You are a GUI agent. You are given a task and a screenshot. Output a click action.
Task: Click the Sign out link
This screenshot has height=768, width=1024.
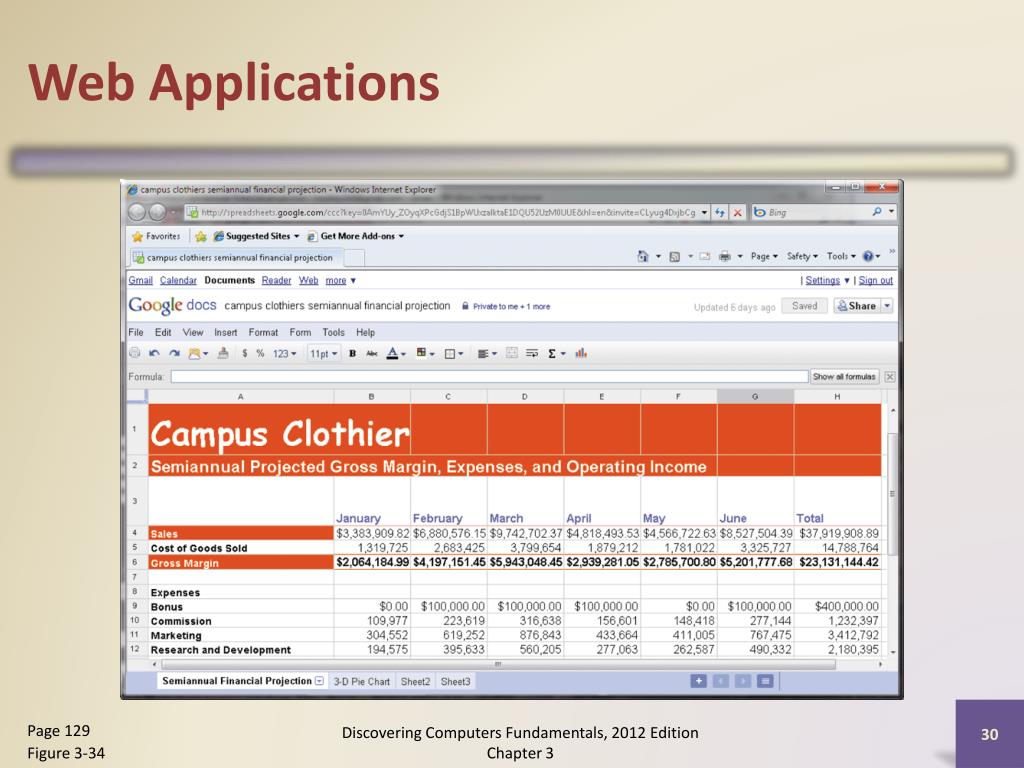(x=875, y=280)
